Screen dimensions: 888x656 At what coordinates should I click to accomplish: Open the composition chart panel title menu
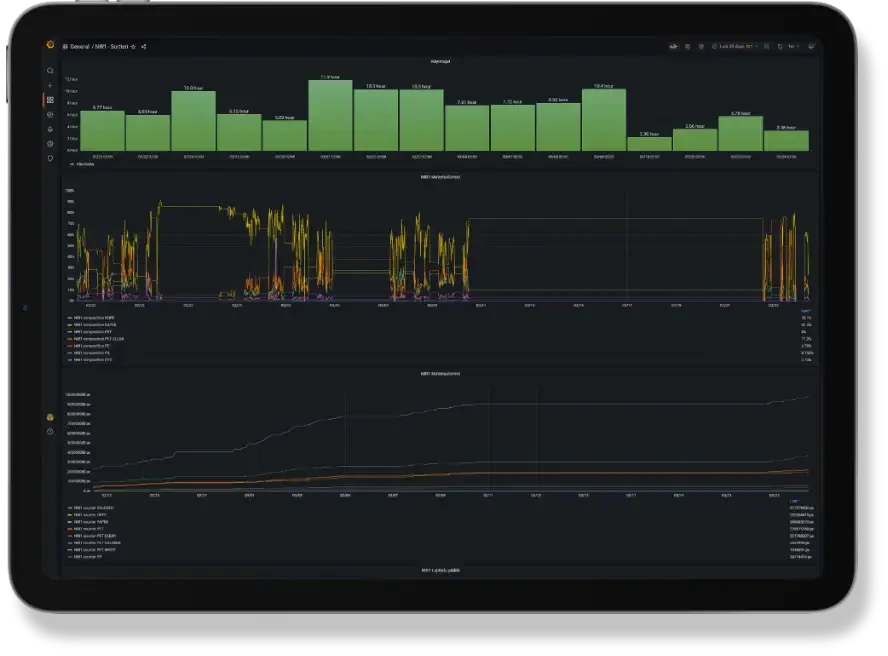(x=440, y=177)
